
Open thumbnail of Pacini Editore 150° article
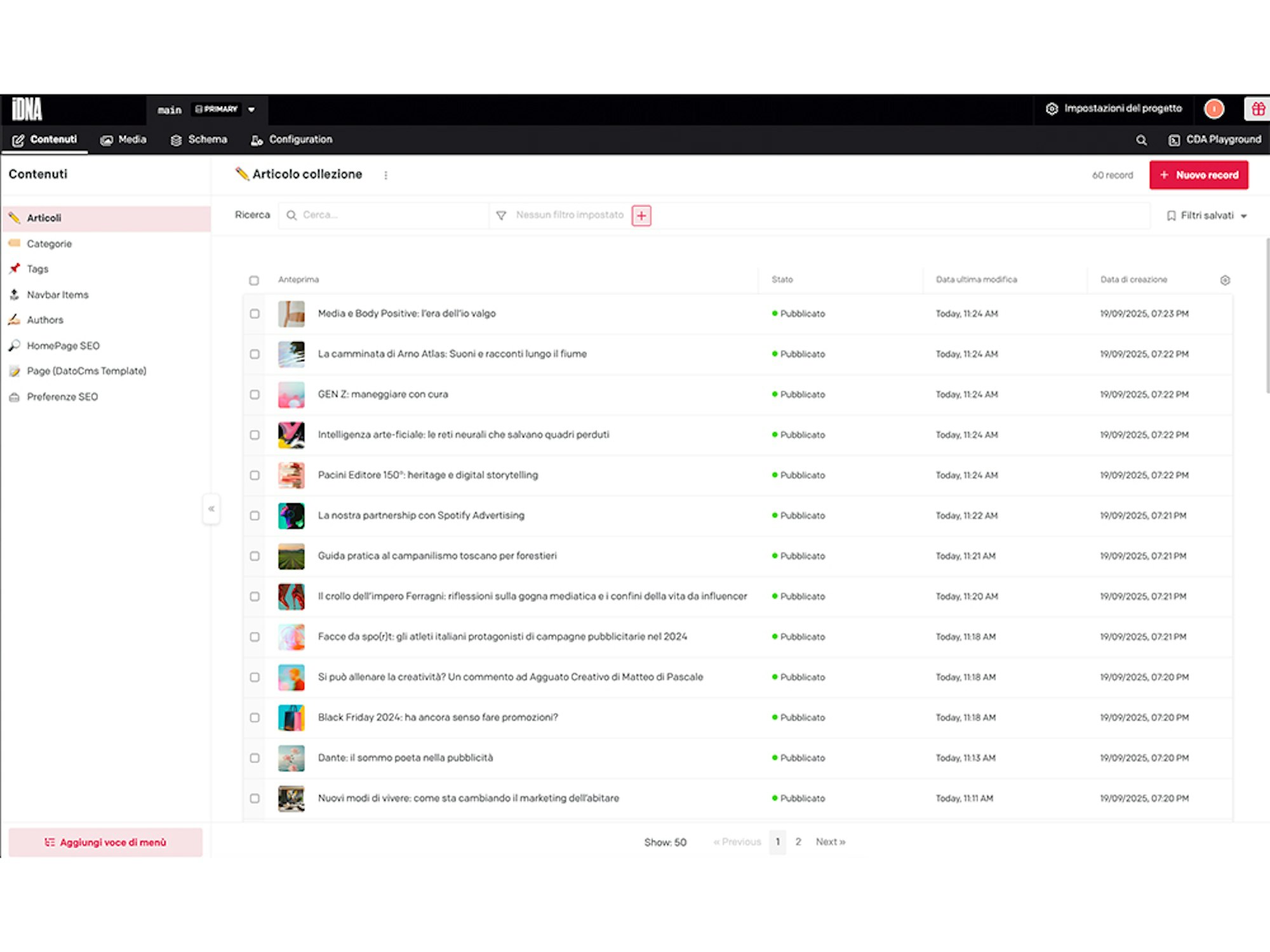coord(291,475)
